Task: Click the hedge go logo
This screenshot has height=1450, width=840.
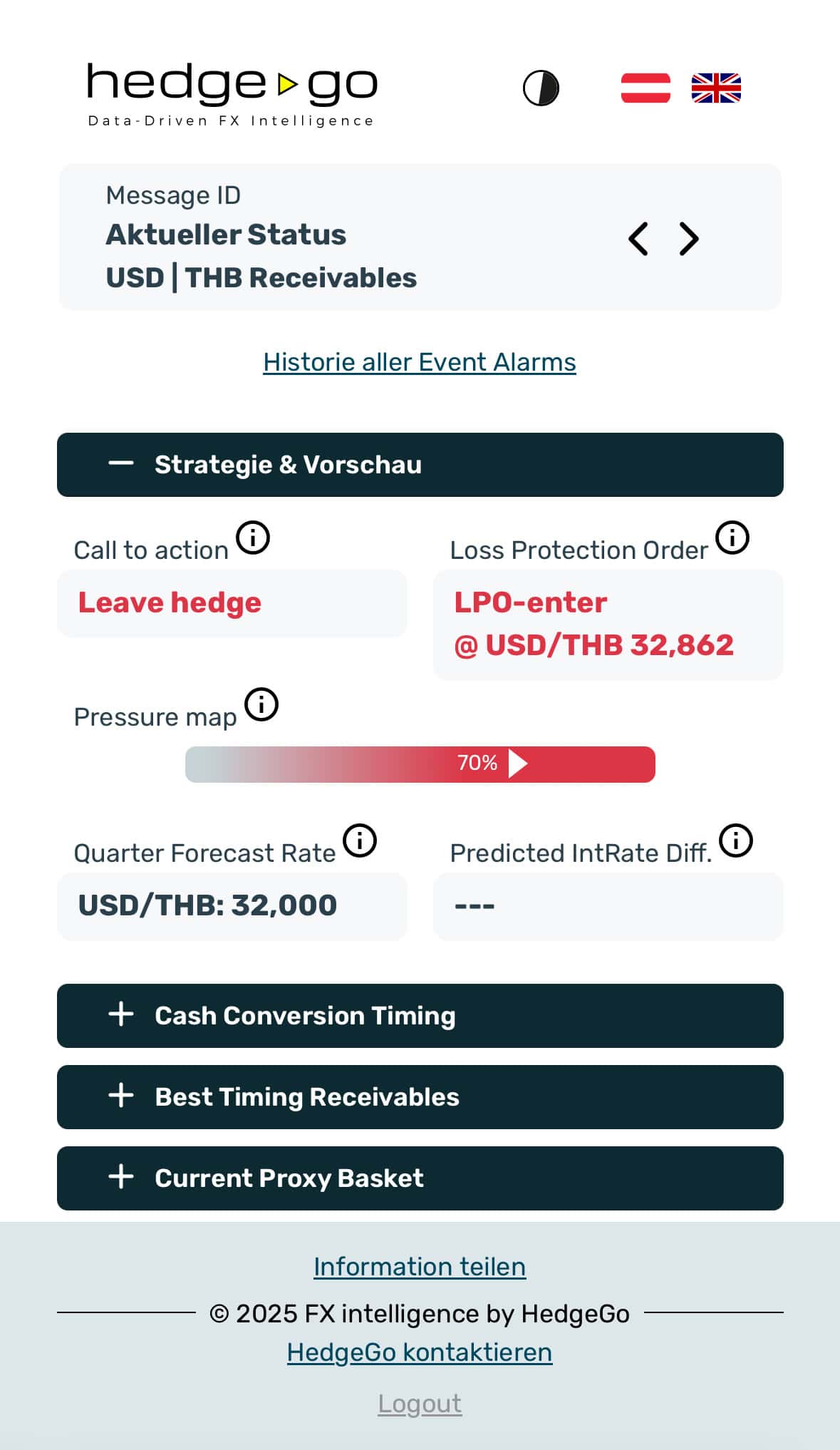Action: point(232,94)
